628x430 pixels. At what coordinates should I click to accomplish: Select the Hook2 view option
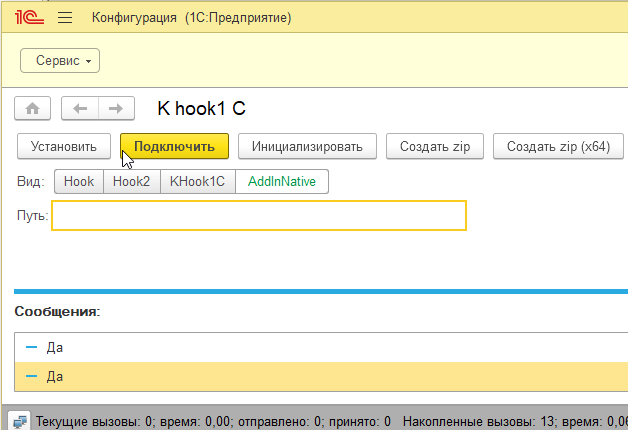point(131,181)
